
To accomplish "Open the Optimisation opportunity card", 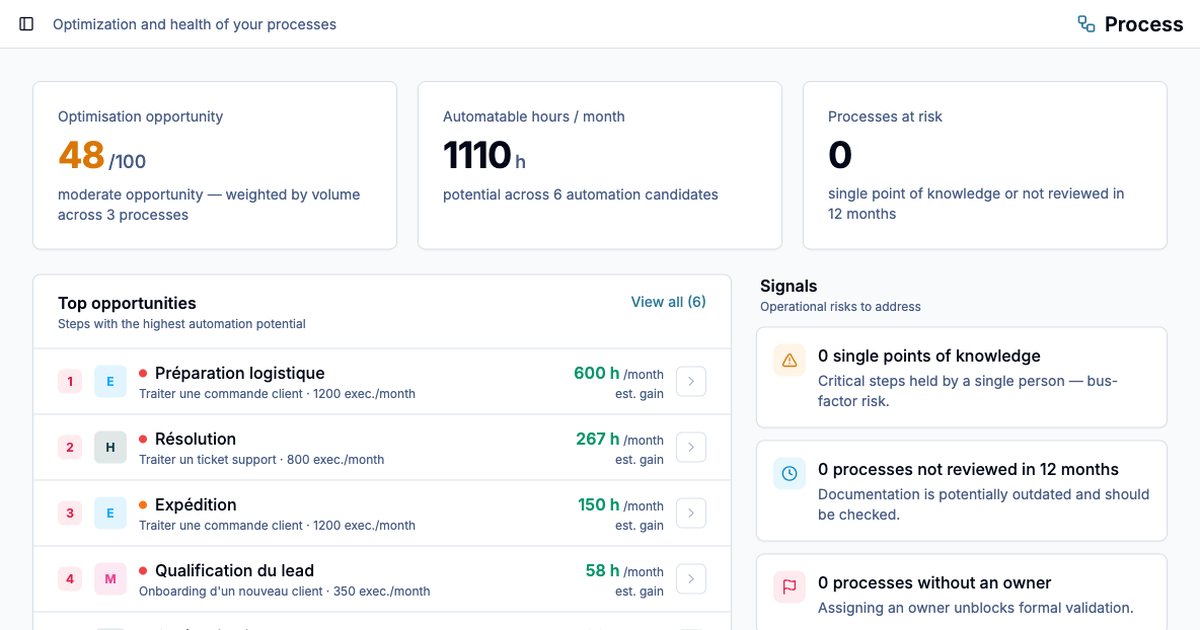I will (215, 165).
